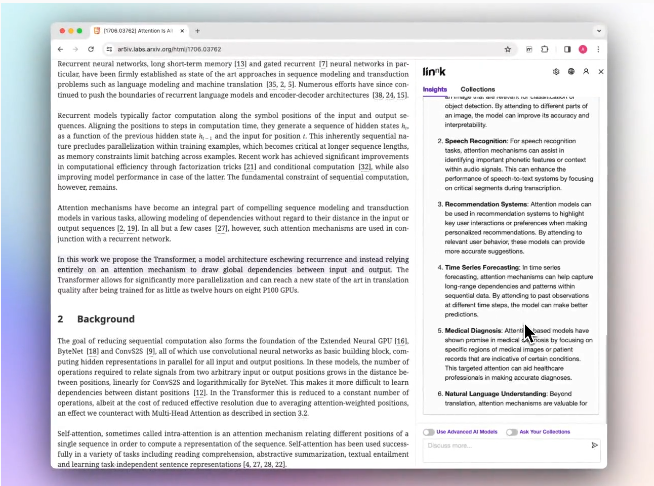The height and width of the screenshot is (486, 654).
Task: Select the Insights tab
Action: click(x=435, y=90)
